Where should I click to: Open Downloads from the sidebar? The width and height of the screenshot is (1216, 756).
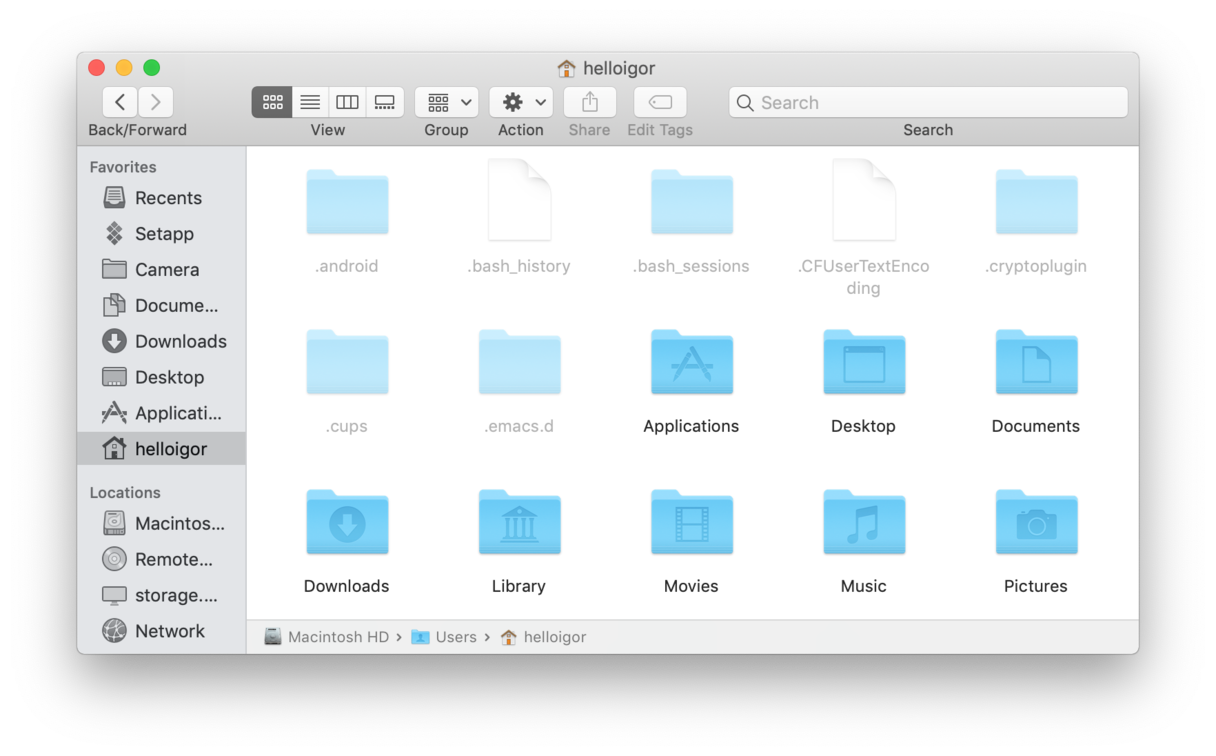click(179, 342)
